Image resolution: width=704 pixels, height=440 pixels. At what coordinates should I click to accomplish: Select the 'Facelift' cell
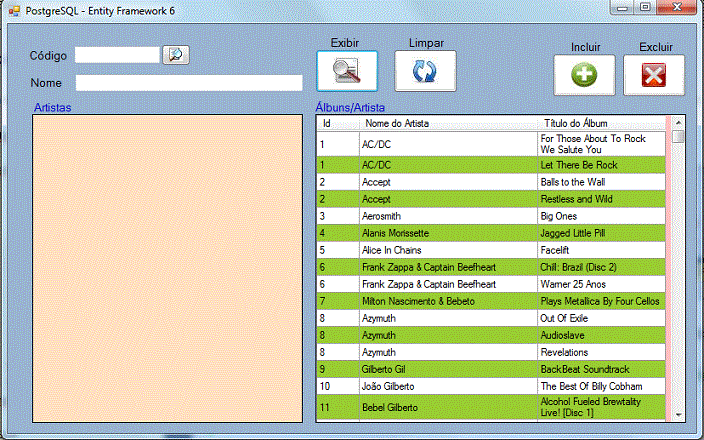(x=601, y=250)
